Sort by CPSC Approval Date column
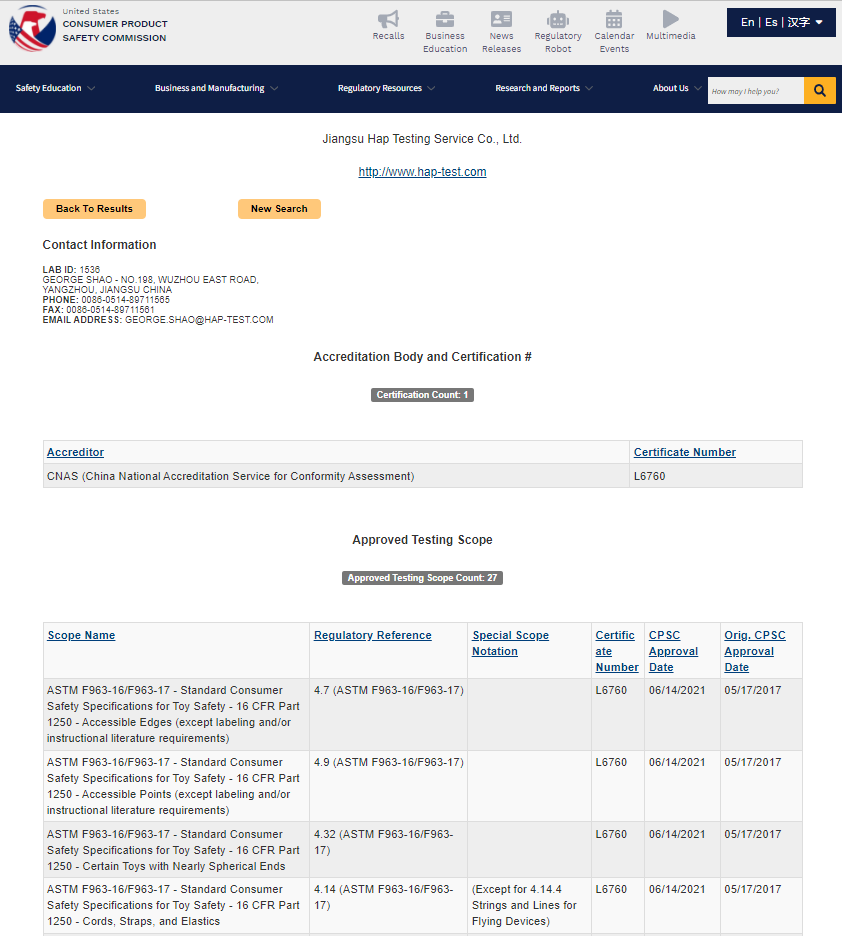This screenshot has height=936, width=842. point(673,651)
